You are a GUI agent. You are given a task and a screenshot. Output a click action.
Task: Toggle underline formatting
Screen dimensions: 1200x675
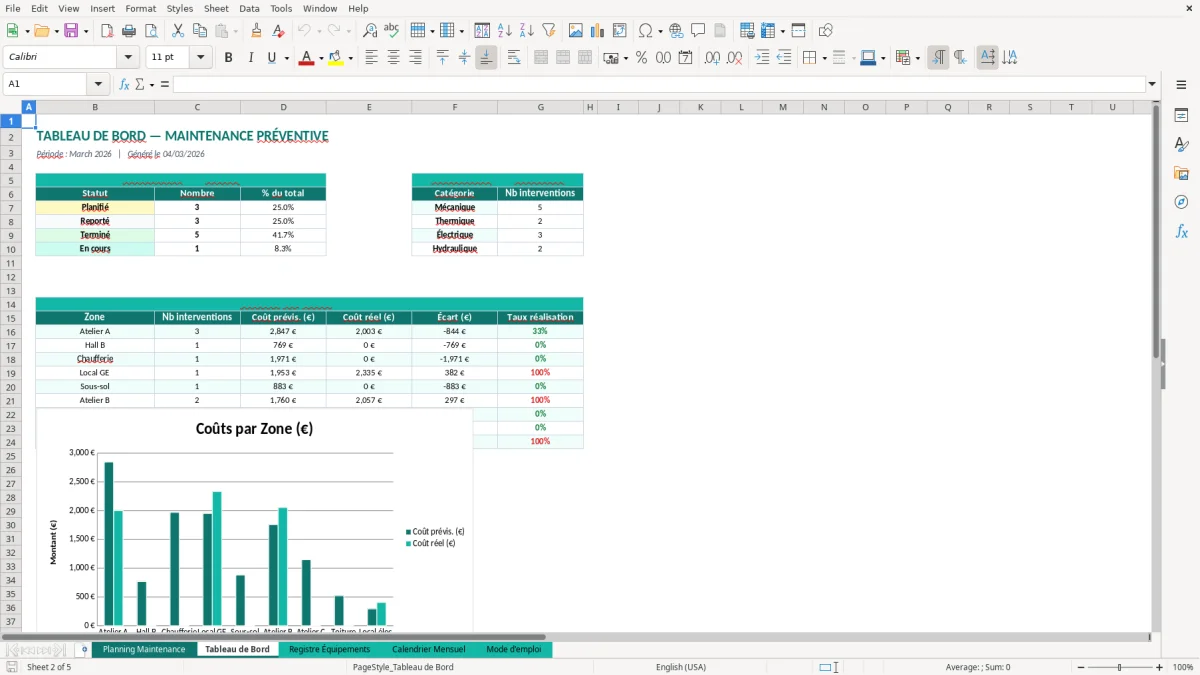(271, 58)
